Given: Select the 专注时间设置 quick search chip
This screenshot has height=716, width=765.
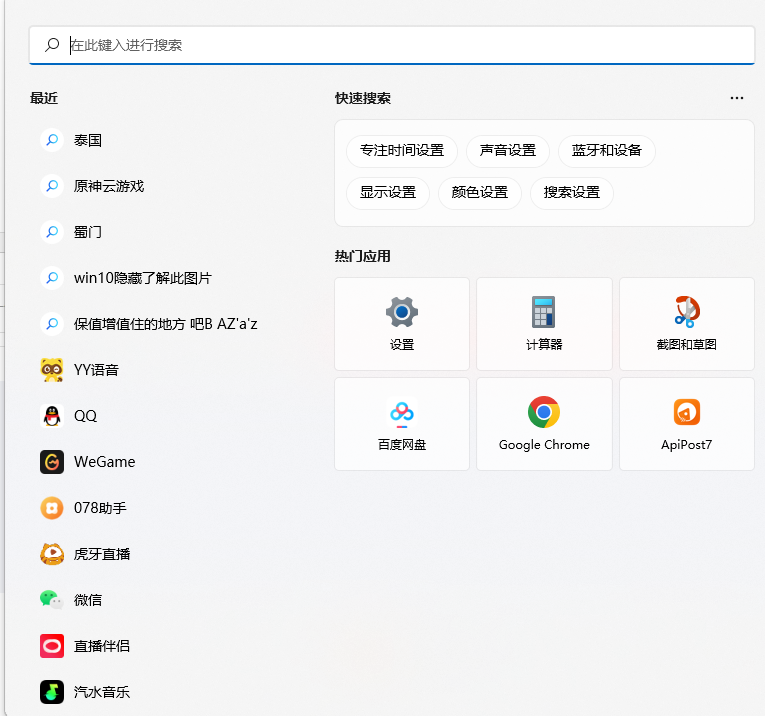Looking at the screenshot, I should coord(402,151).
